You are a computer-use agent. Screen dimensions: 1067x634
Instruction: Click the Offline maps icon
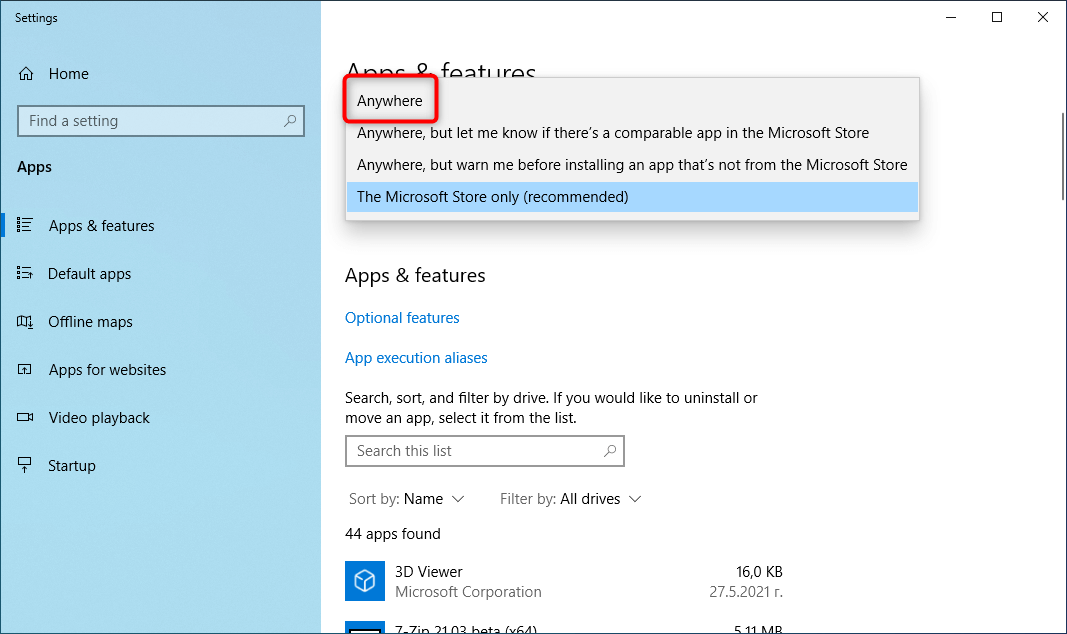tap(24, 322)
